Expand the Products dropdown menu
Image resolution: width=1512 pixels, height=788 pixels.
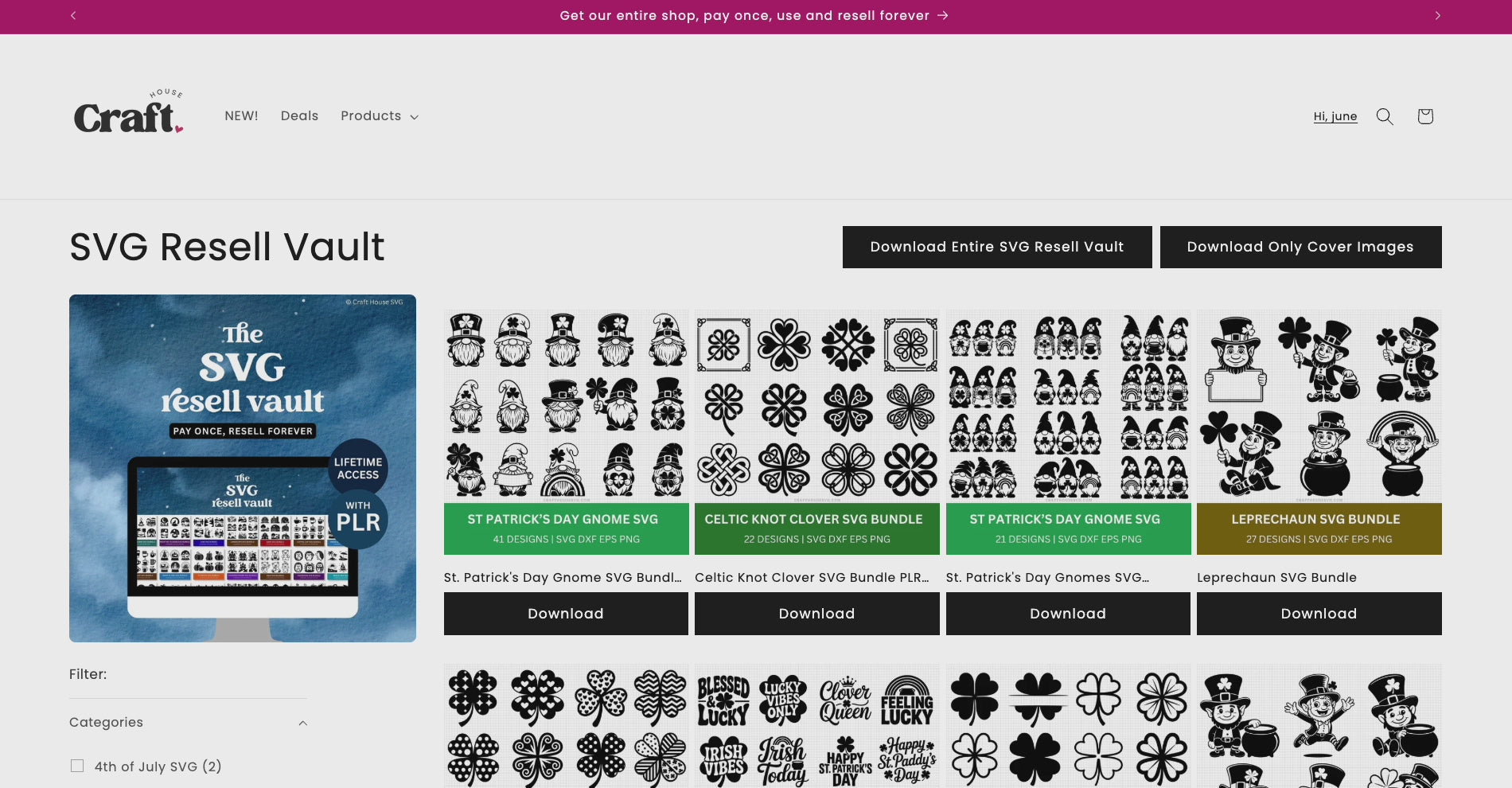tap(380, 116)
